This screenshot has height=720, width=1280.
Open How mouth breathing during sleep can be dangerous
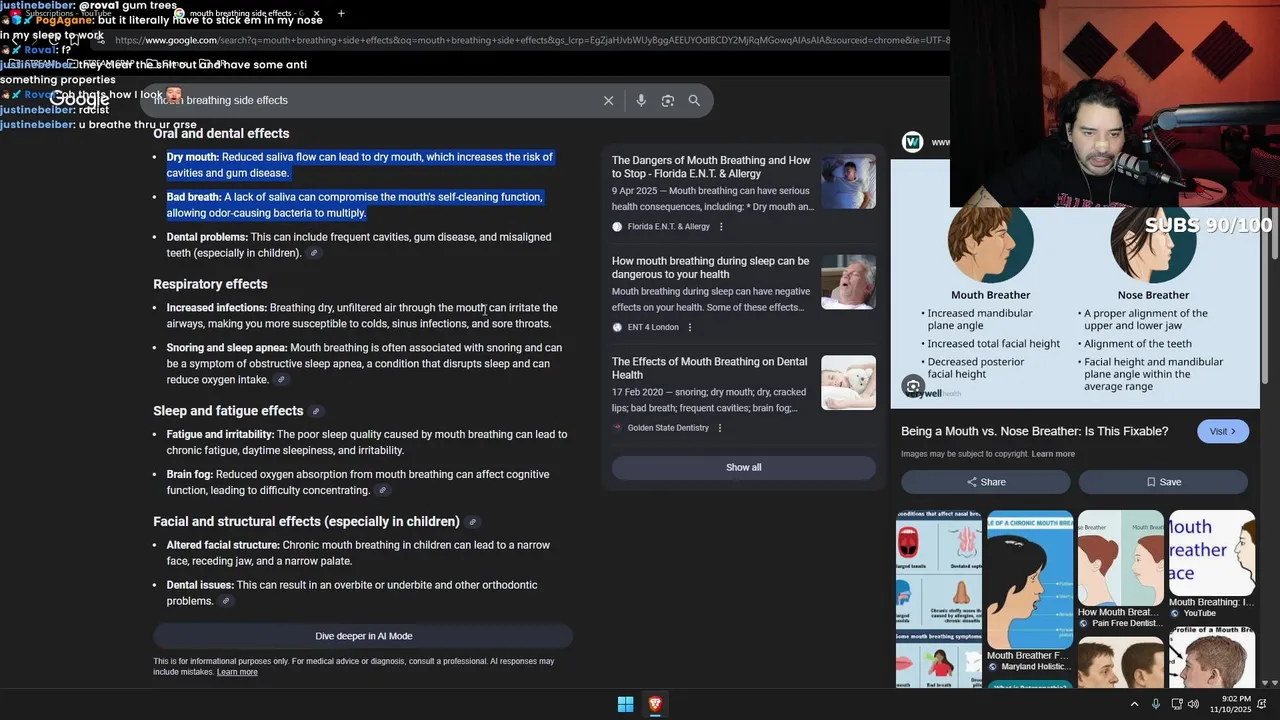pos(710,267)
